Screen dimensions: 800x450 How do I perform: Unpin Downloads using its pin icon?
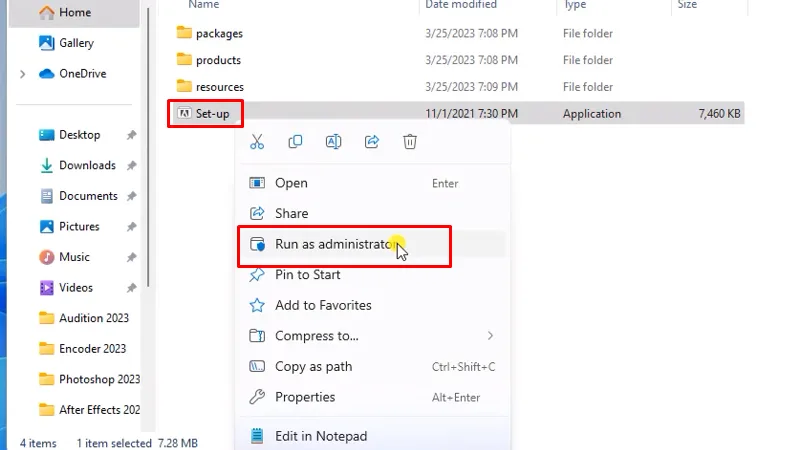pos(132,165)
